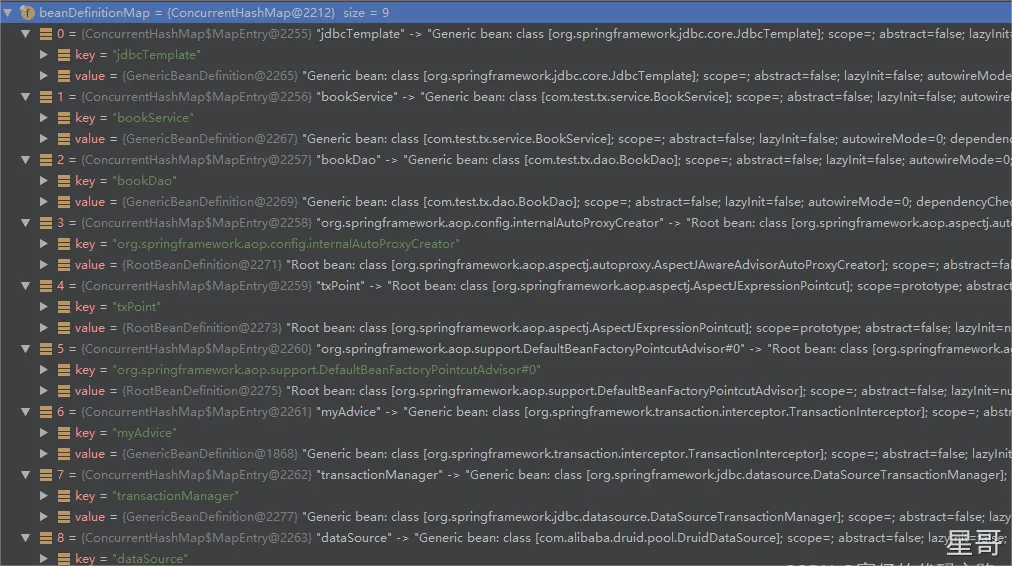
Task: Click icon beside key "myAdvice"
Action: click(62, 433)
